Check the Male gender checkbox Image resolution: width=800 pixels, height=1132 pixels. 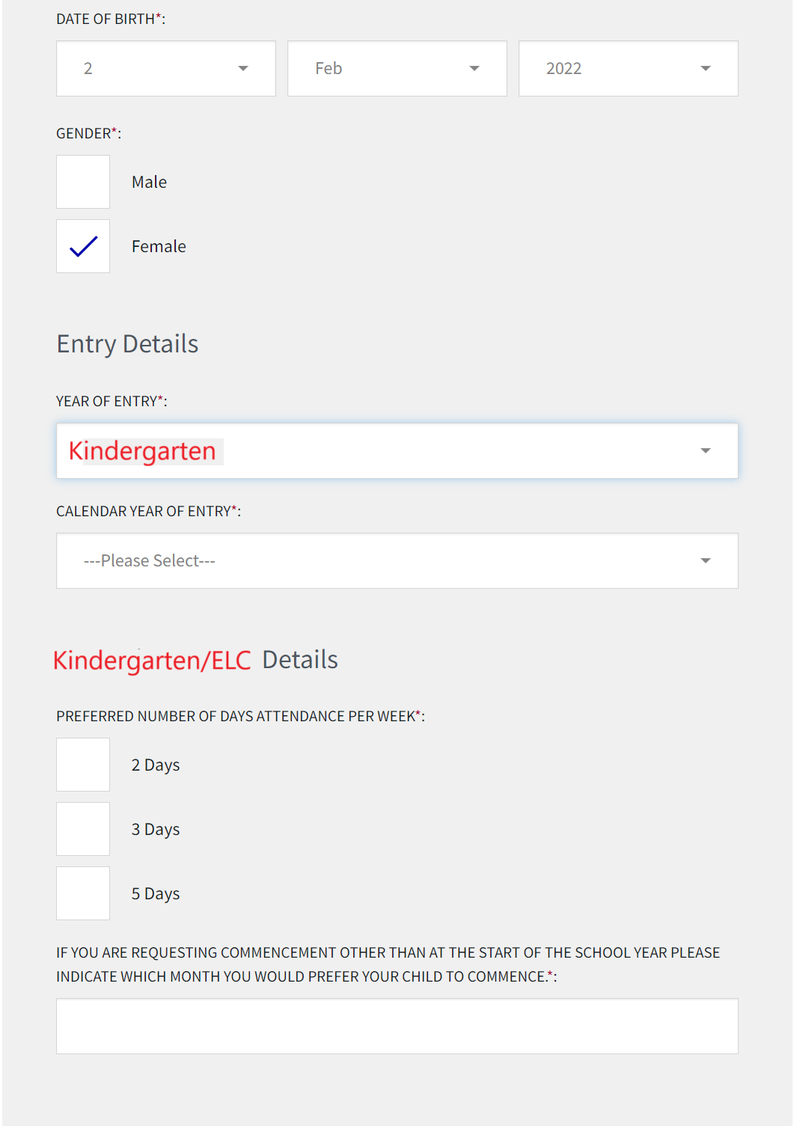coord(82,181)
